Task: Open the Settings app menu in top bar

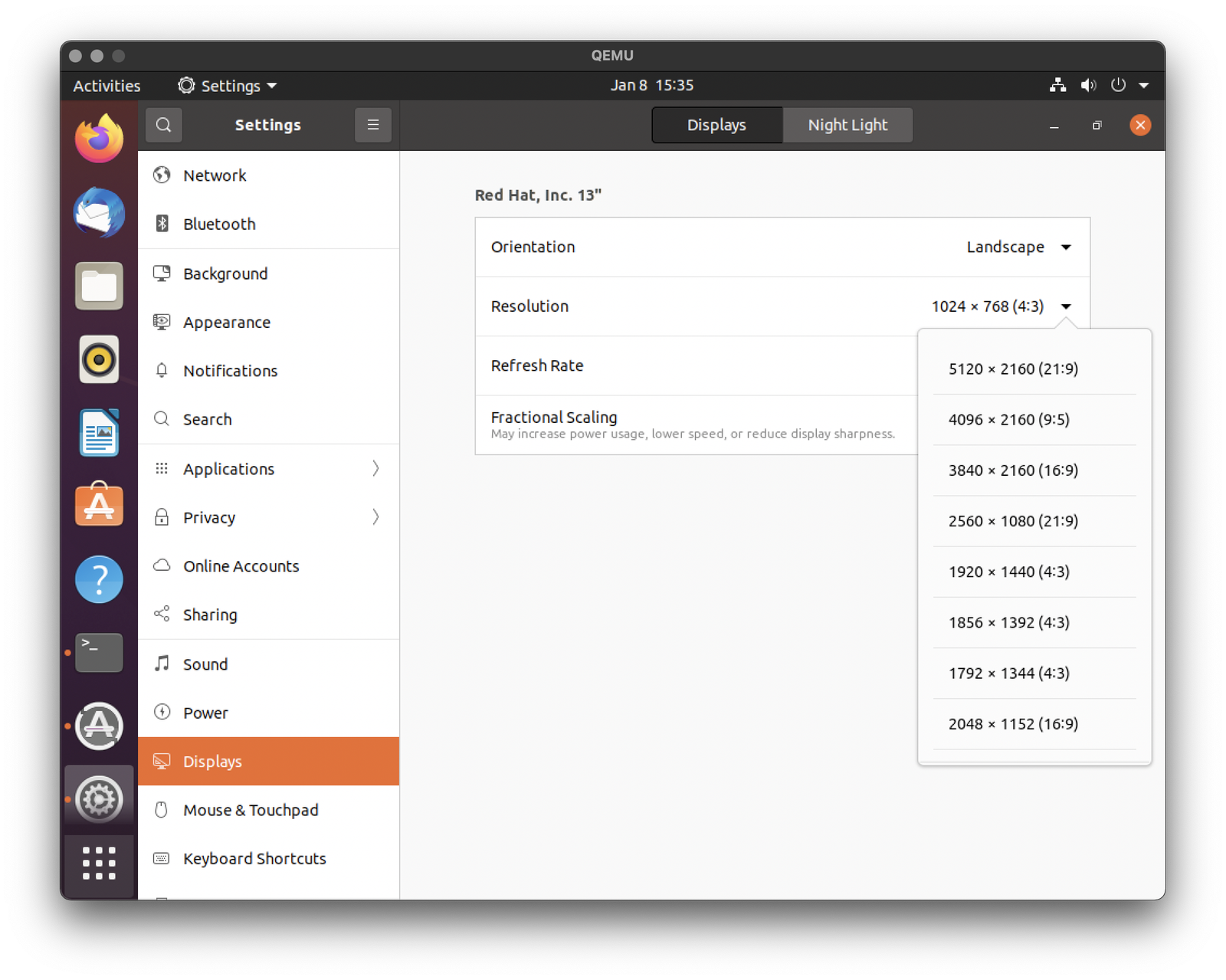Action: pos(228,86)
